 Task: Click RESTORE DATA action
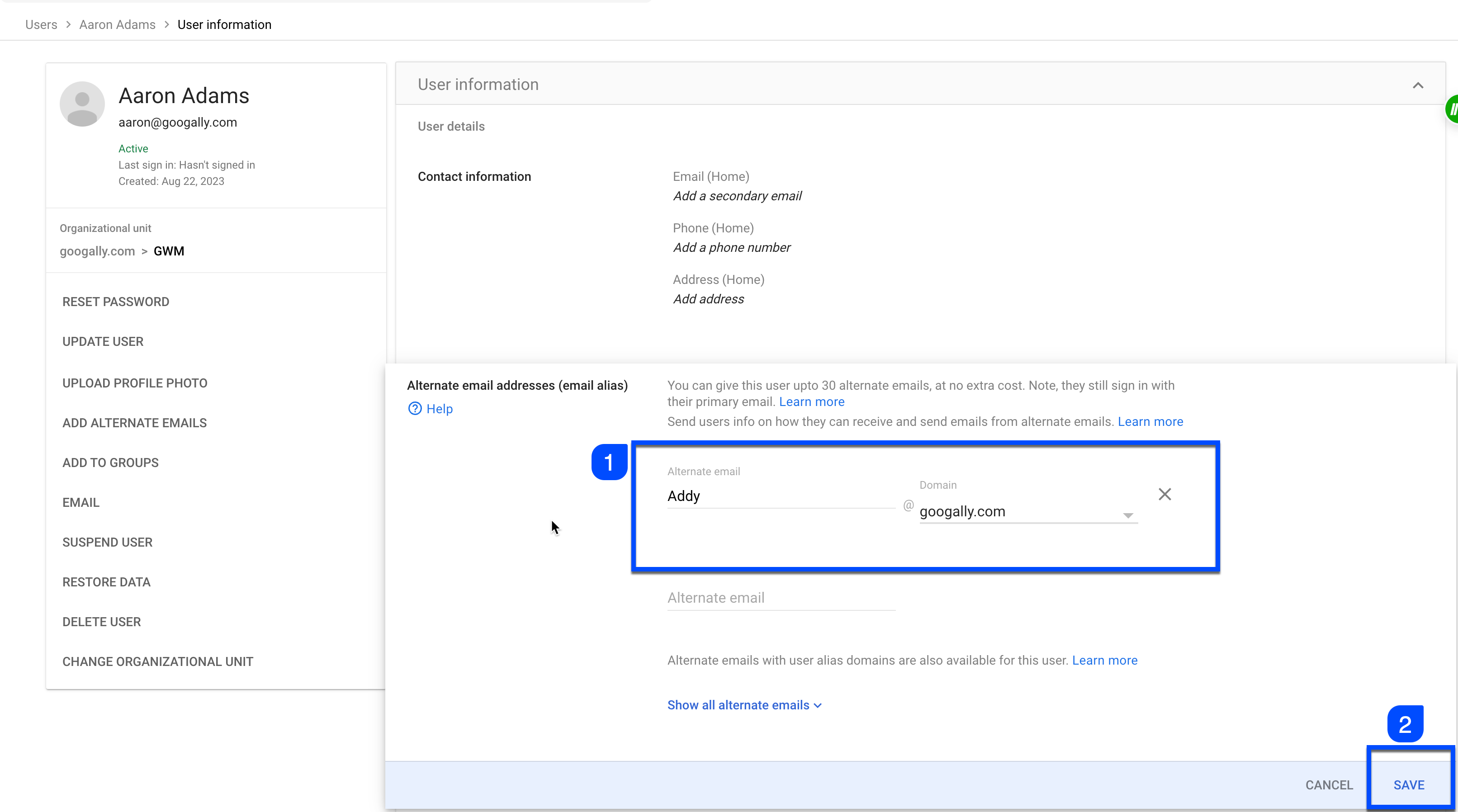point(106,582)
